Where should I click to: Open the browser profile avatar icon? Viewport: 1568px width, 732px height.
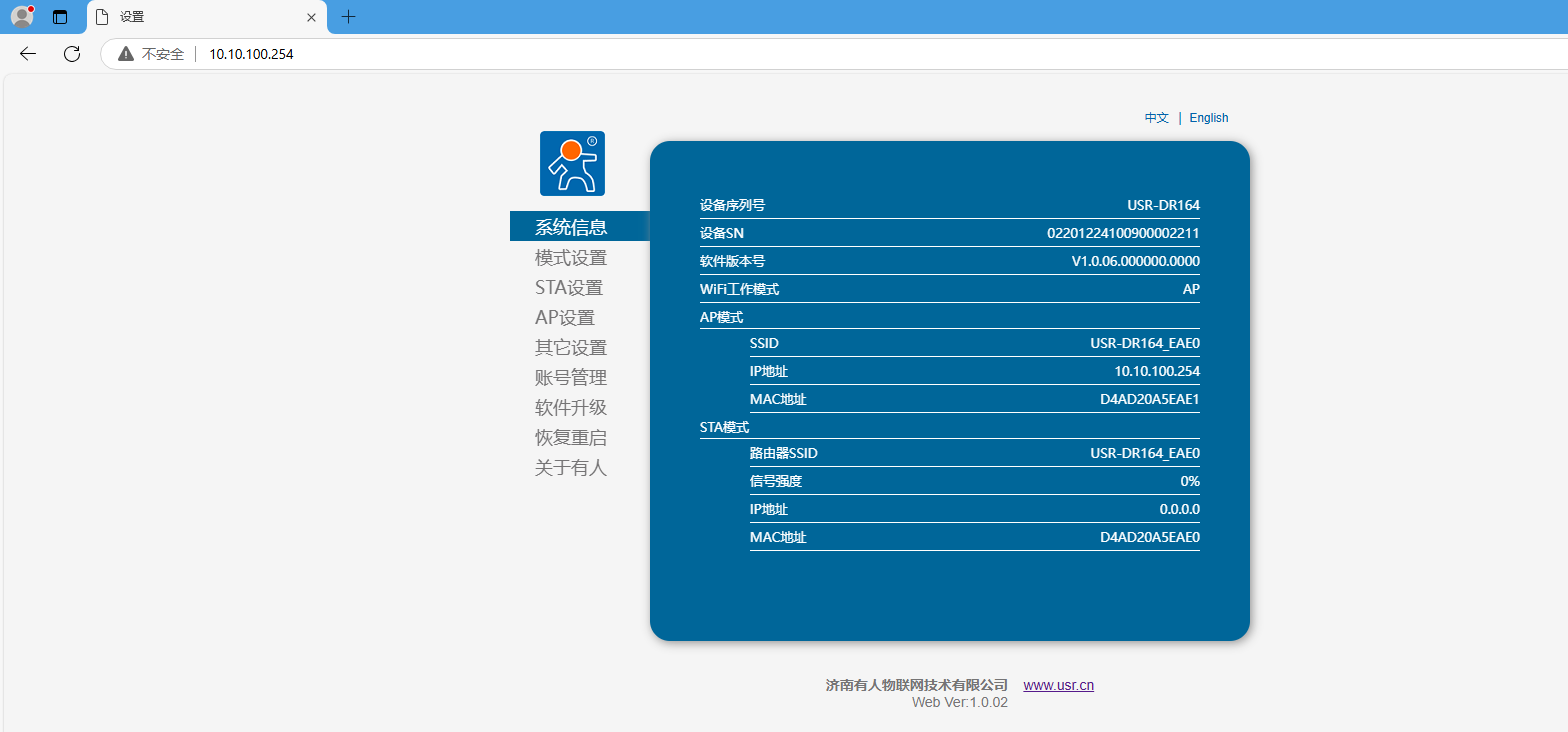click(x=22, y=16)
